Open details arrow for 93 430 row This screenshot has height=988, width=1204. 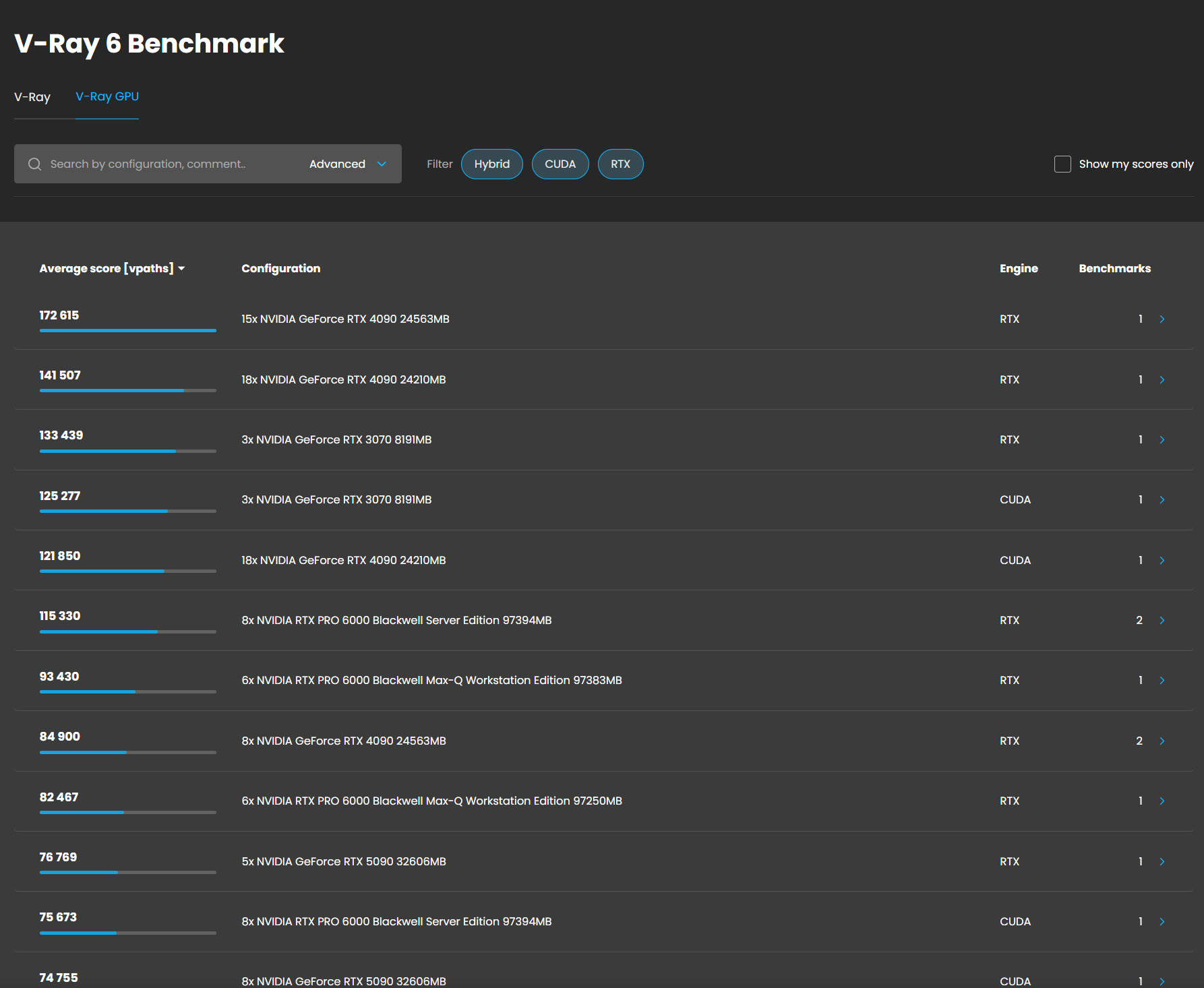pos(1162,680)
